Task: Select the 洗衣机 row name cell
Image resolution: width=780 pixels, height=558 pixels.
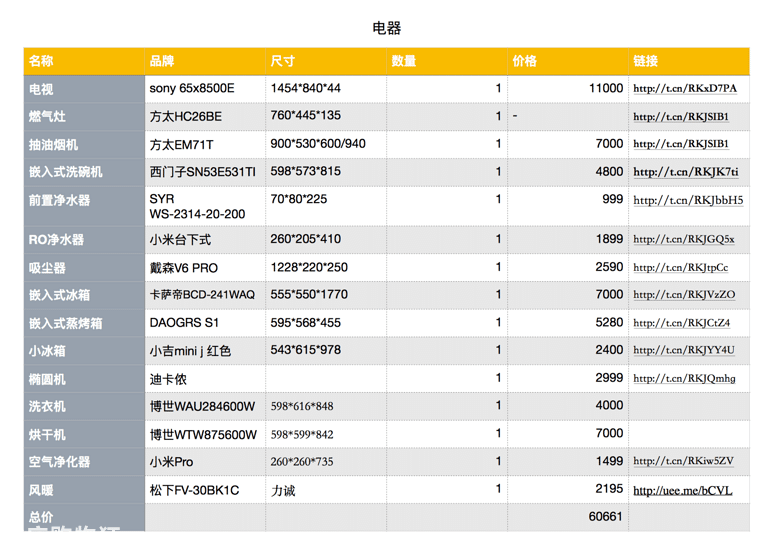Action: tap(84, 407)
